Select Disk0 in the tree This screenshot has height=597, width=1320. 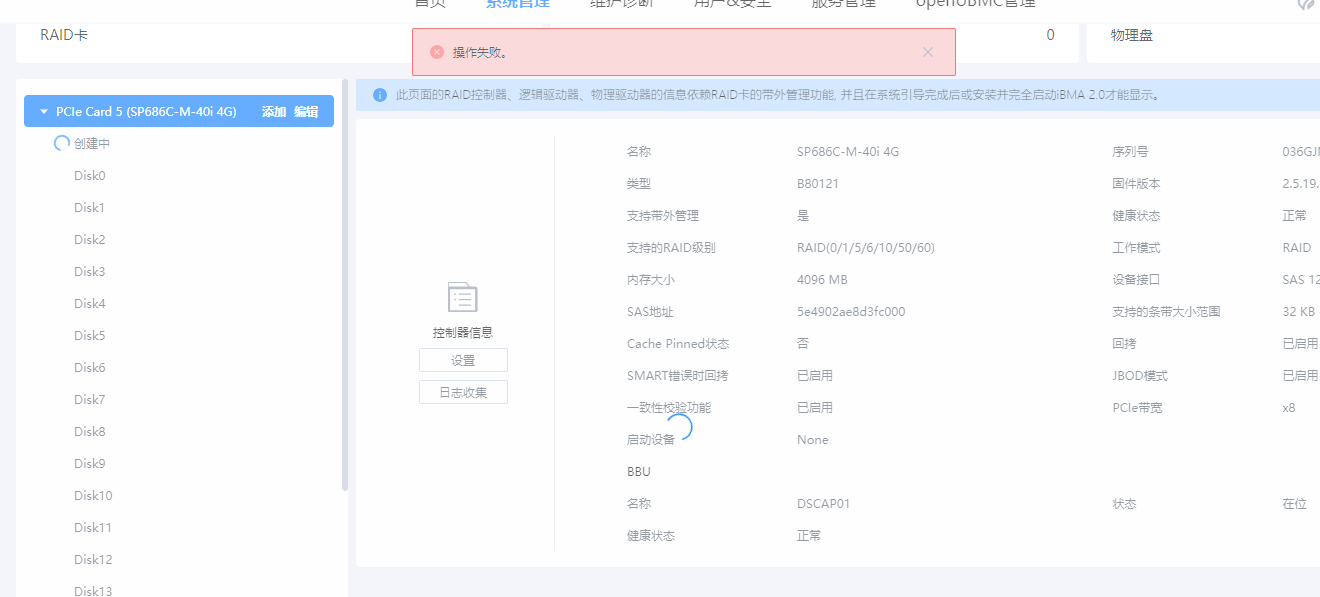90,176
